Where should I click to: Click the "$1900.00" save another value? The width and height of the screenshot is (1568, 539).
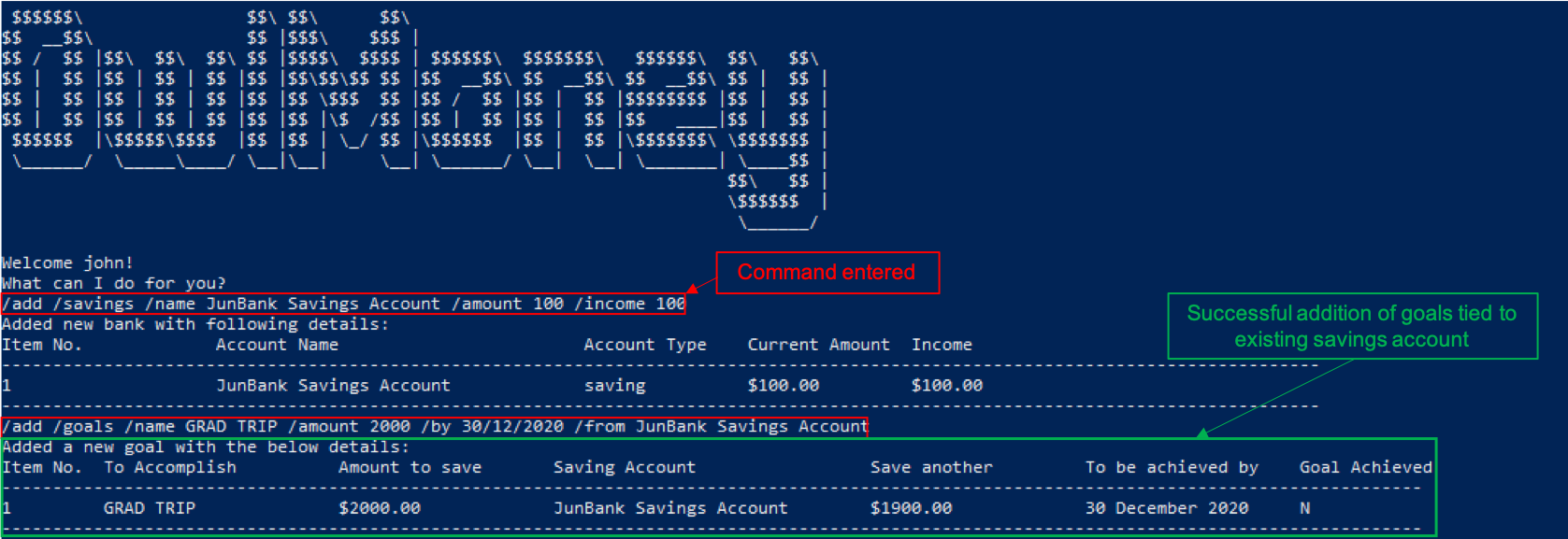tap(911, 508)
